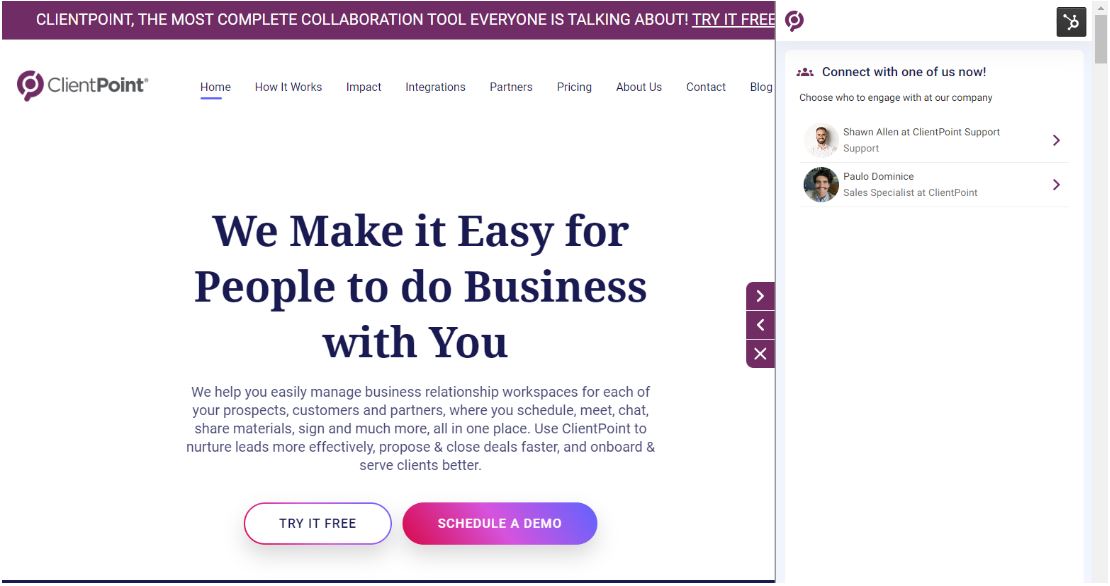The height and width of the screenshot is (586, 1110).
Task: Open the How It Works menu item
Action: click(288, 87)
